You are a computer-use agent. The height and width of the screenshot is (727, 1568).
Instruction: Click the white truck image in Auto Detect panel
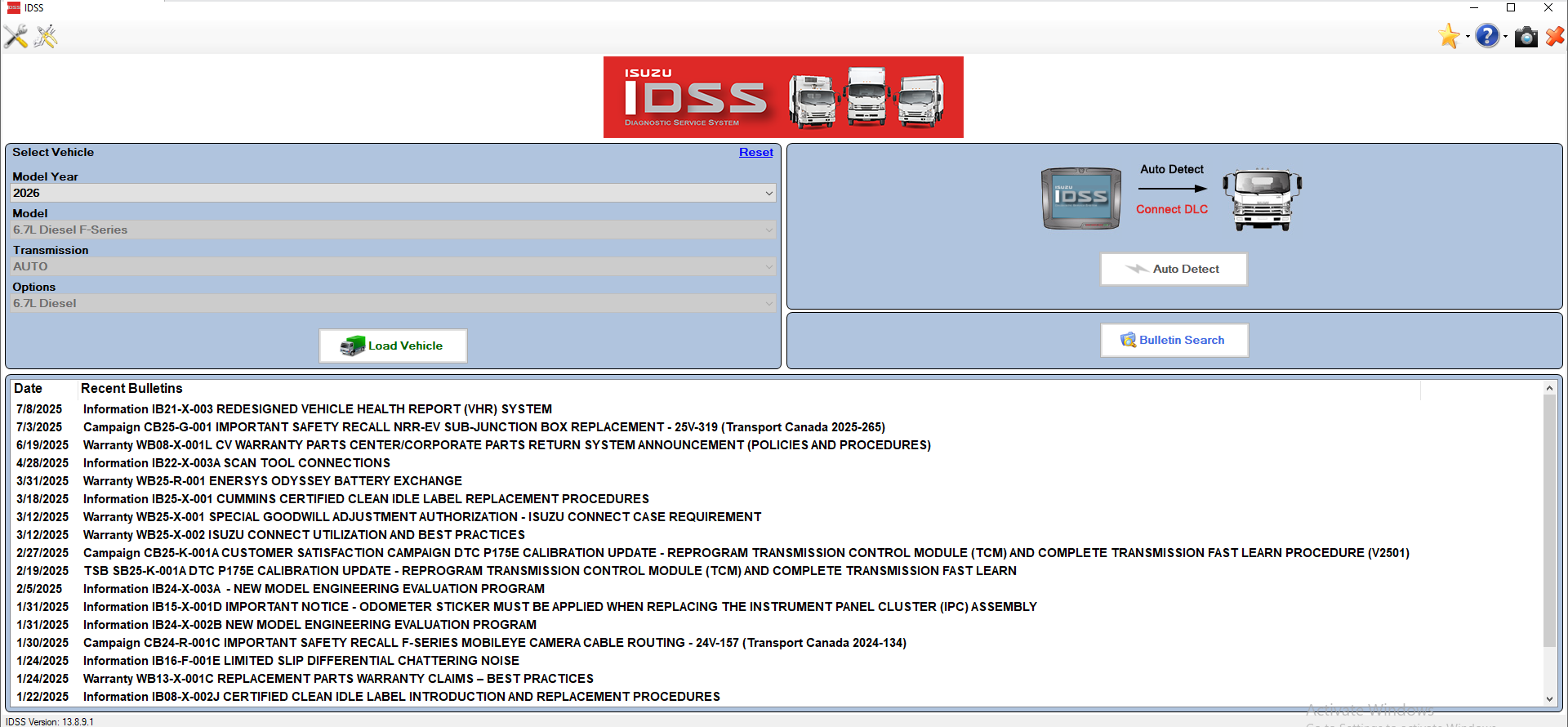click(x=1262, y=199)
